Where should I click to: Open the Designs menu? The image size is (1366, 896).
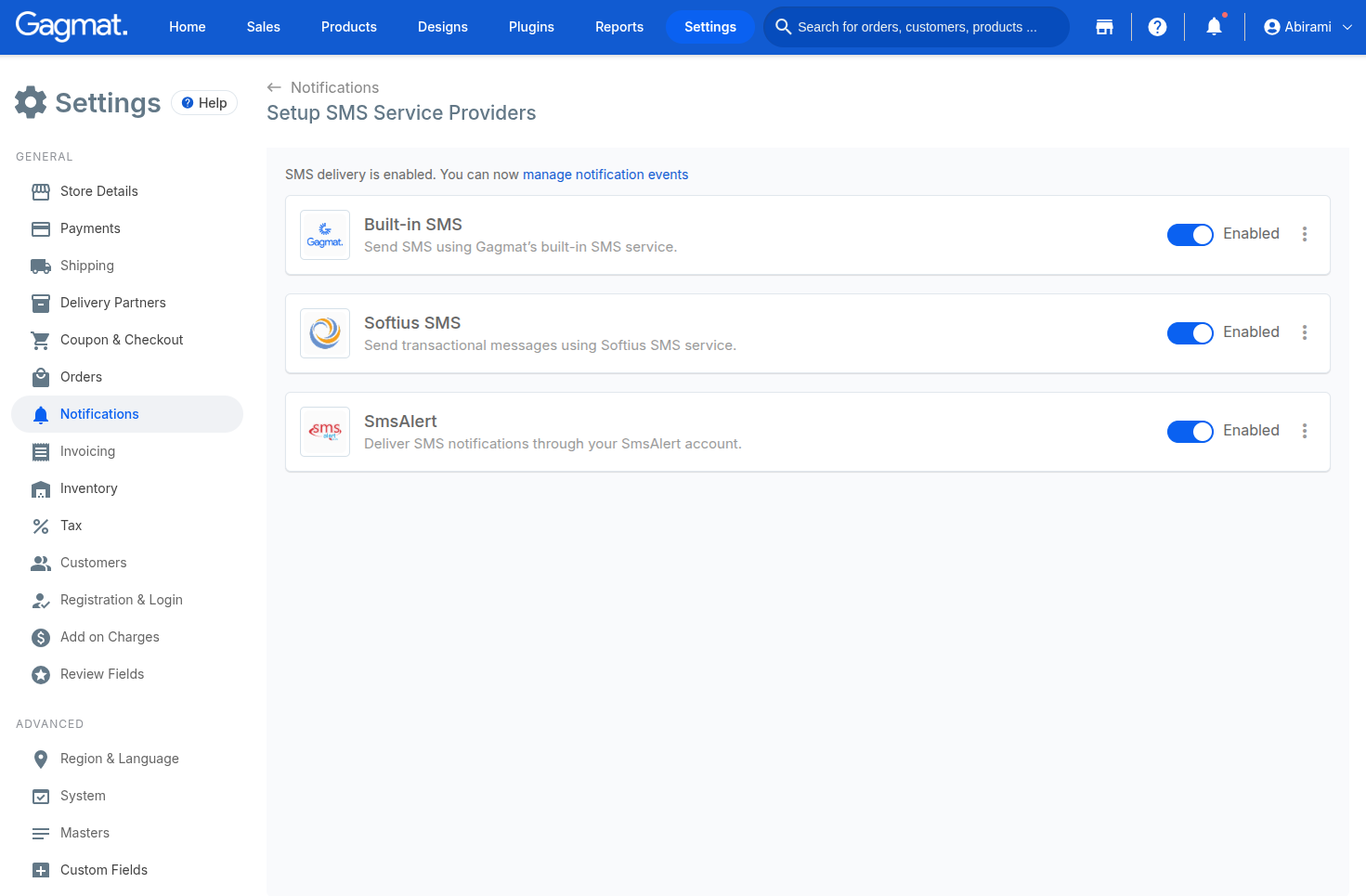coord(443,27)
